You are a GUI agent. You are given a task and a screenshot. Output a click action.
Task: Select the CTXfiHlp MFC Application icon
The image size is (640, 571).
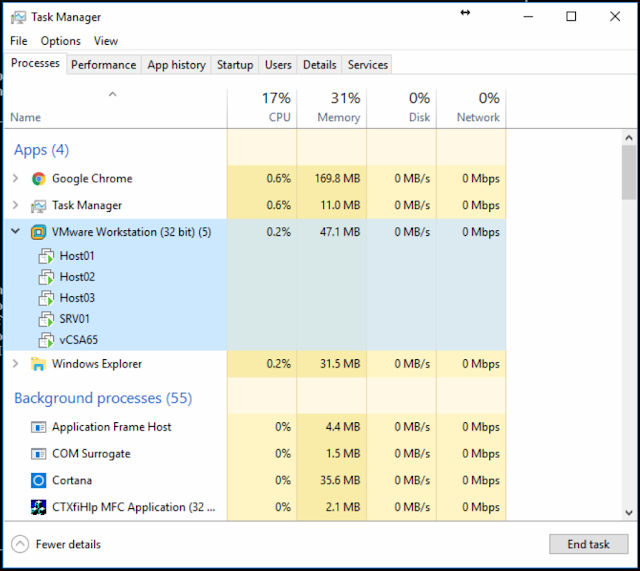coord(38,507)
